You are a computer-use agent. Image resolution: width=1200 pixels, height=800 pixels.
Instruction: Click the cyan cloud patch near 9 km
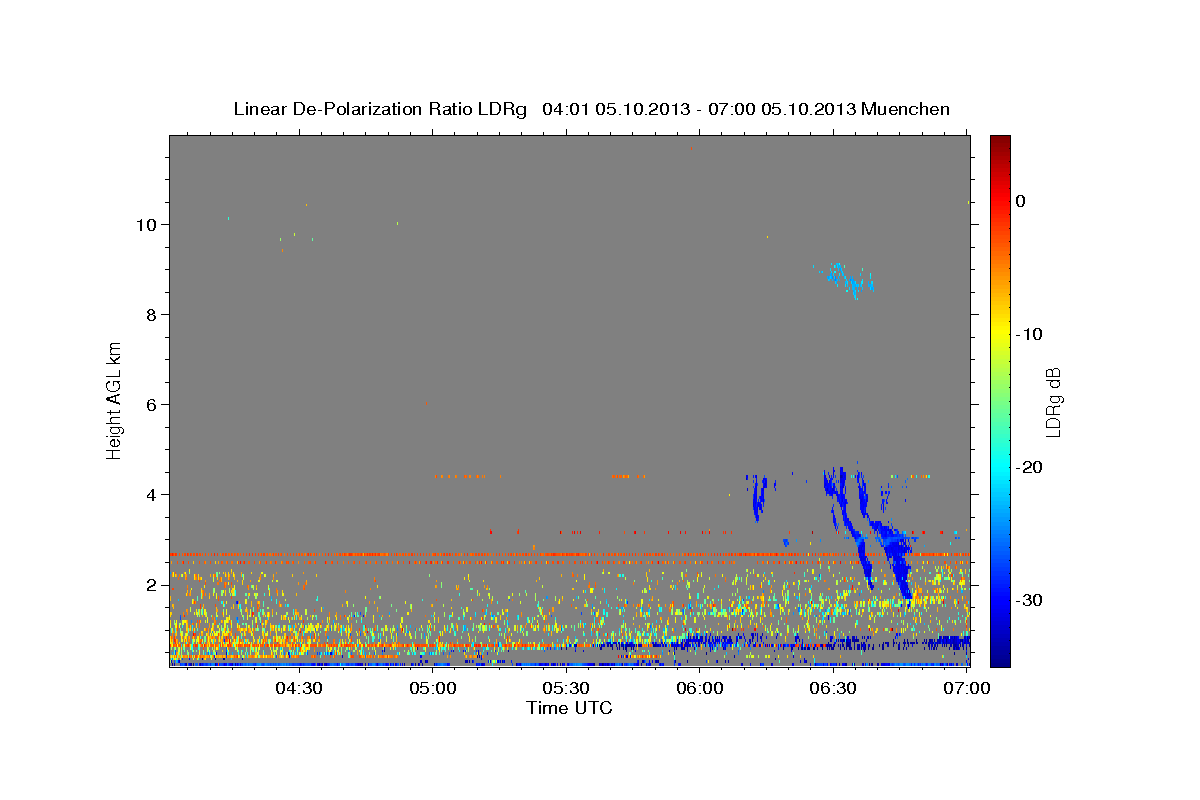[x=850, y=279]
